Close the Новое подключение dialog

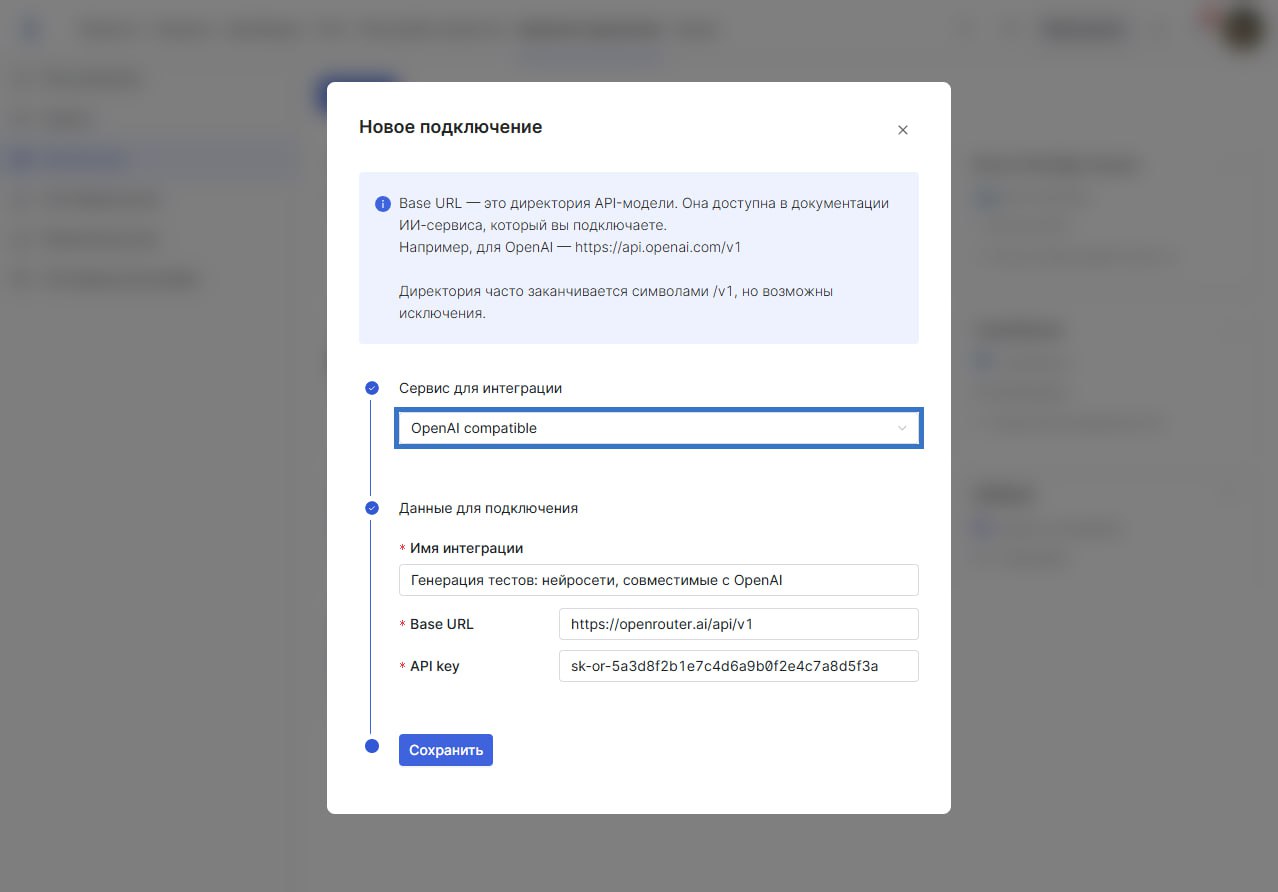[x=903, y=130]
